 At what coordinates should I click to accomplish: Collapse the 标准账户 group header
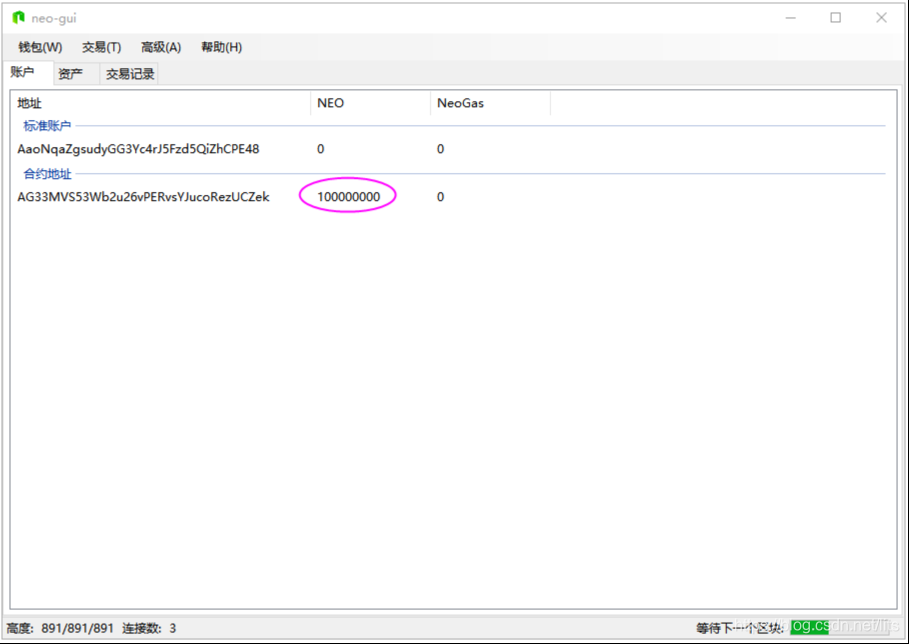(47, 126)
